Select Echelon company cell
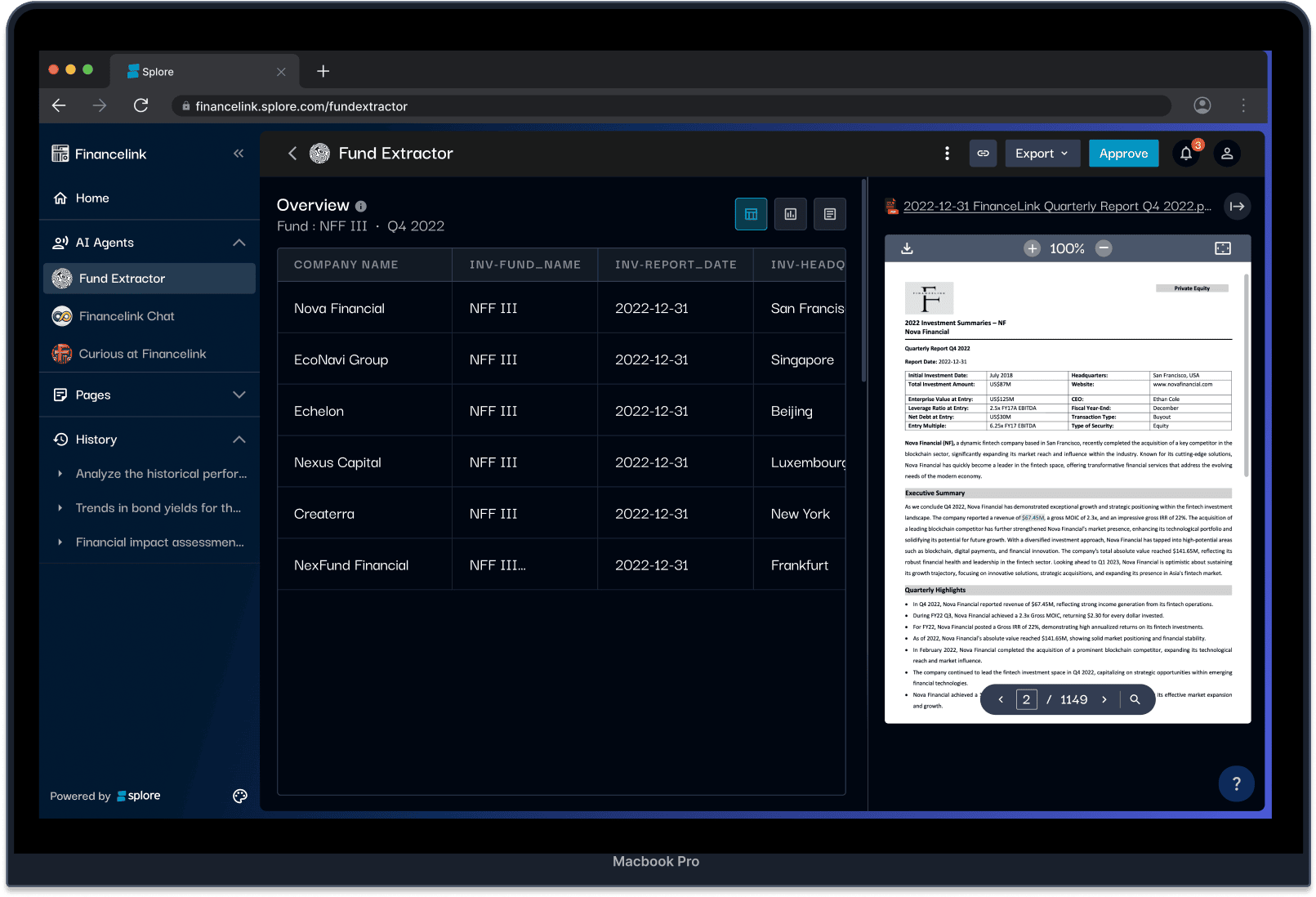 pyautogui.click(x=364, y=411)
